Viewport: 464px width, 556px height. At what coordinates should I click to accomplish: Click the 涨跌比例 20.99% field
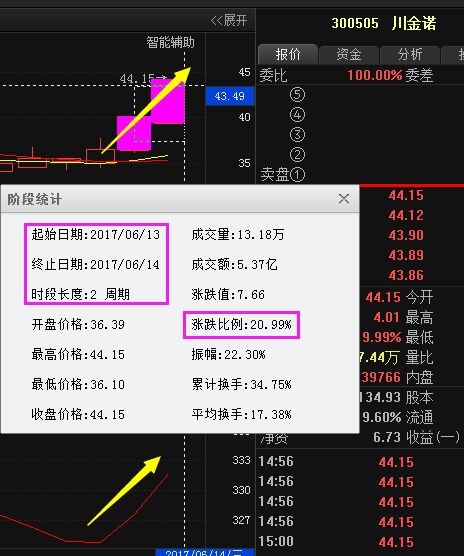241,325
